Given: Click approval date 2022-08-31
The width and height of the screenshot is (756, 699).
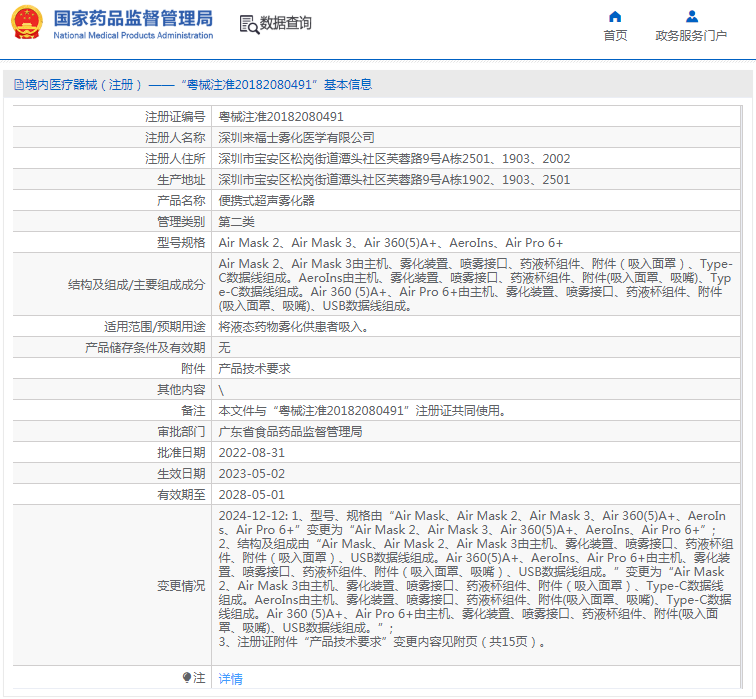Looking at the screenshot, I should pos(252,453).
